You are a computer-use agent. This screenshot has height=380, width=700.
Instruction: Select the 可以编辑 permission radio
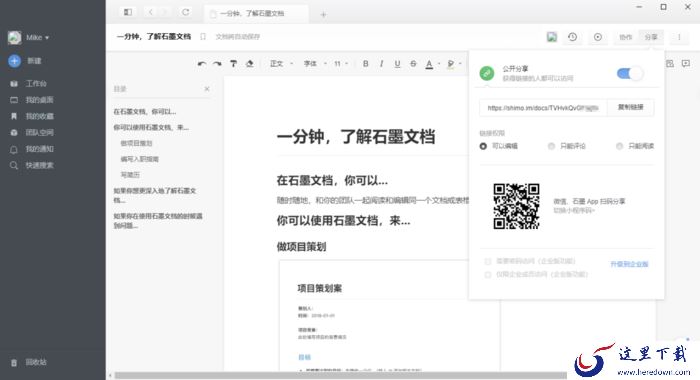[483, 146]
